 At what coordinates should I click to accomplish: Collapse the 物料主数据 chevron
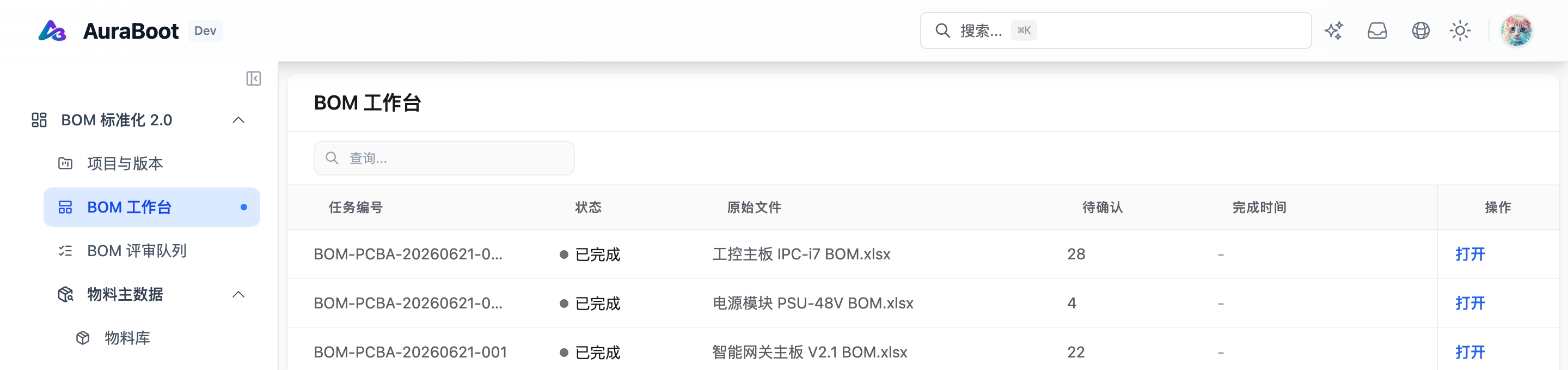pyautogui.click(x=238, y=294)
